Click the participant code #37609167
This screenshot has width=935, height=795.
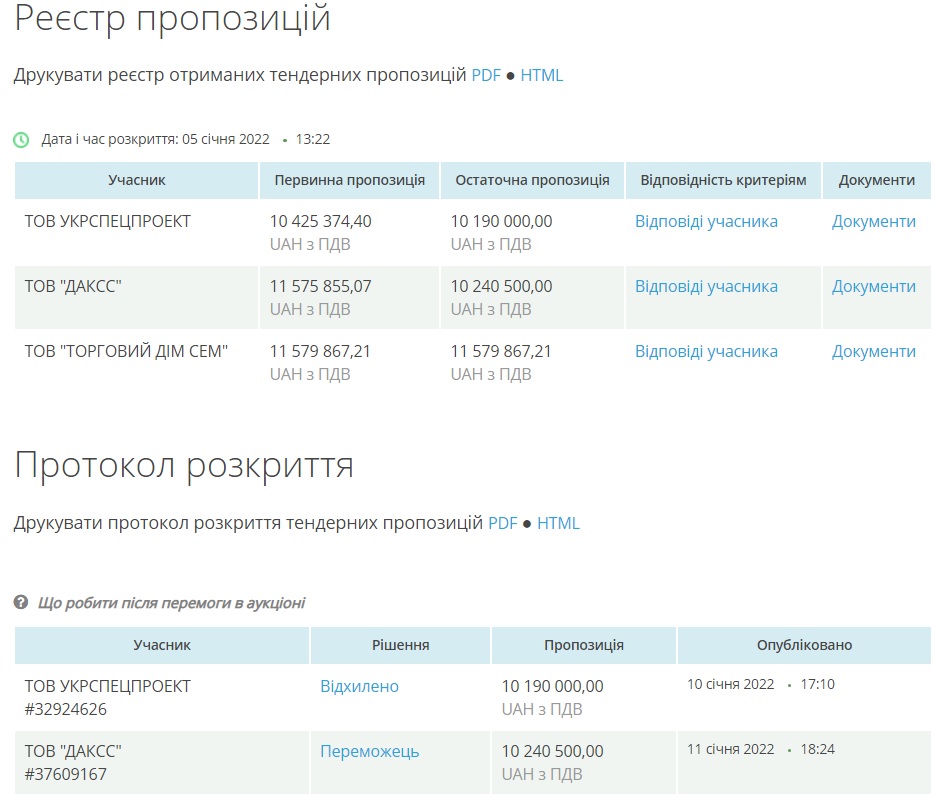[66, 774]
